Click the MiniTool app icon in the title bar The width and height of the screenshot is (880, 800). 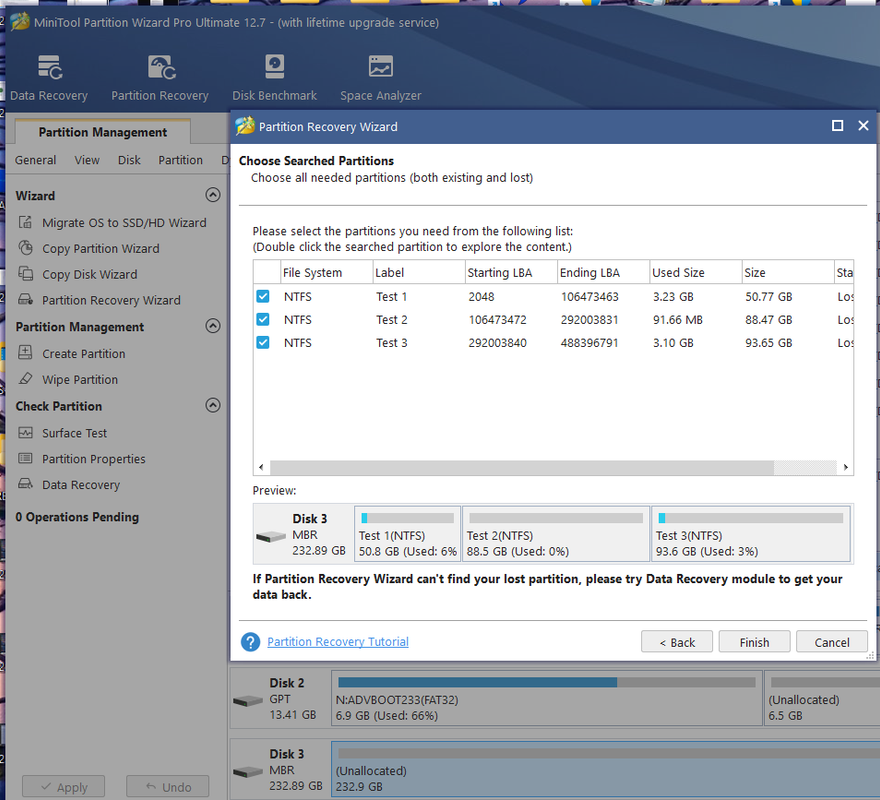tap(20, 22)
